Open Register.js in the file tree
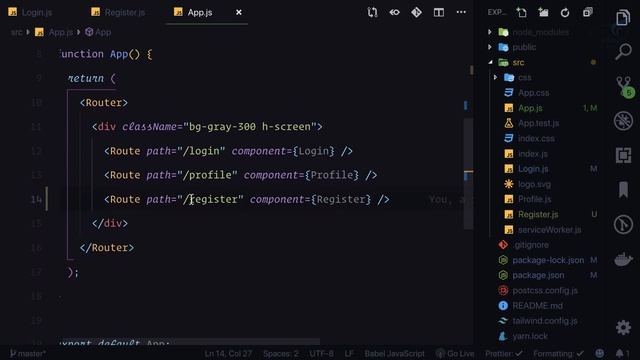 click(538, 215)
